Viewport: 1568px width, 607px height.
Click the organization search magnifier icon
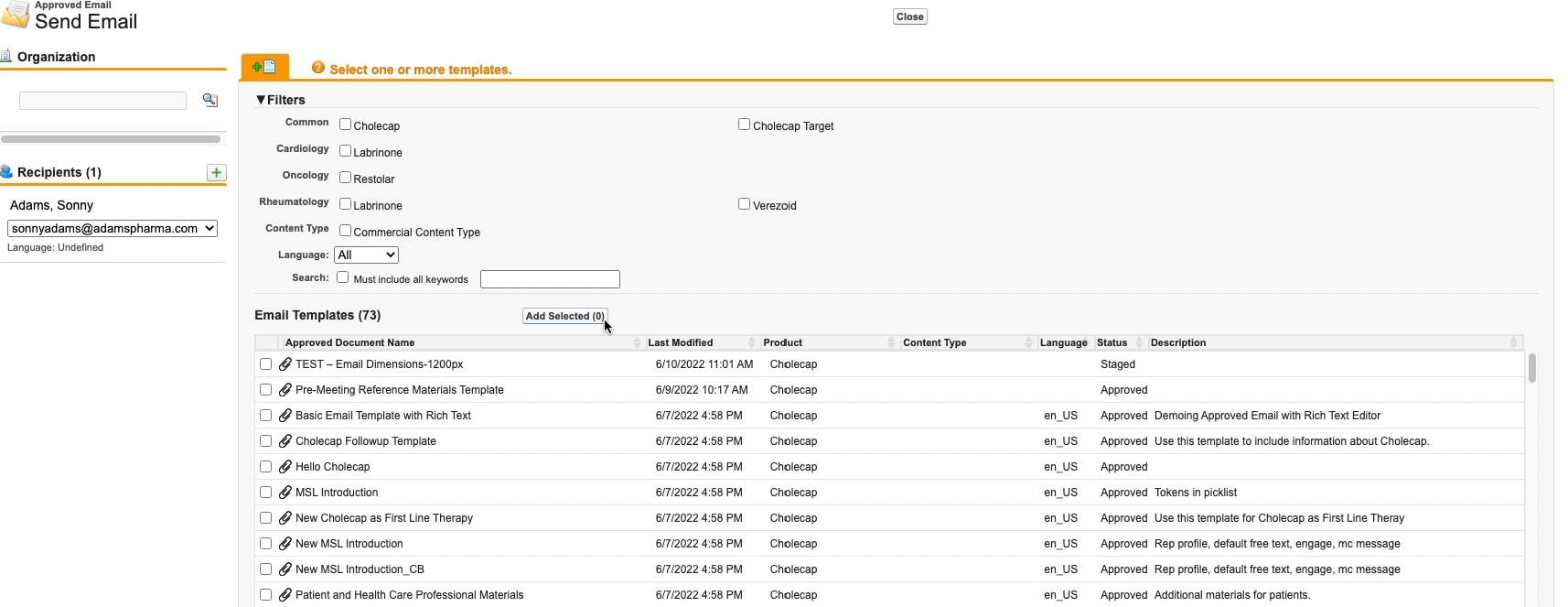210,100
